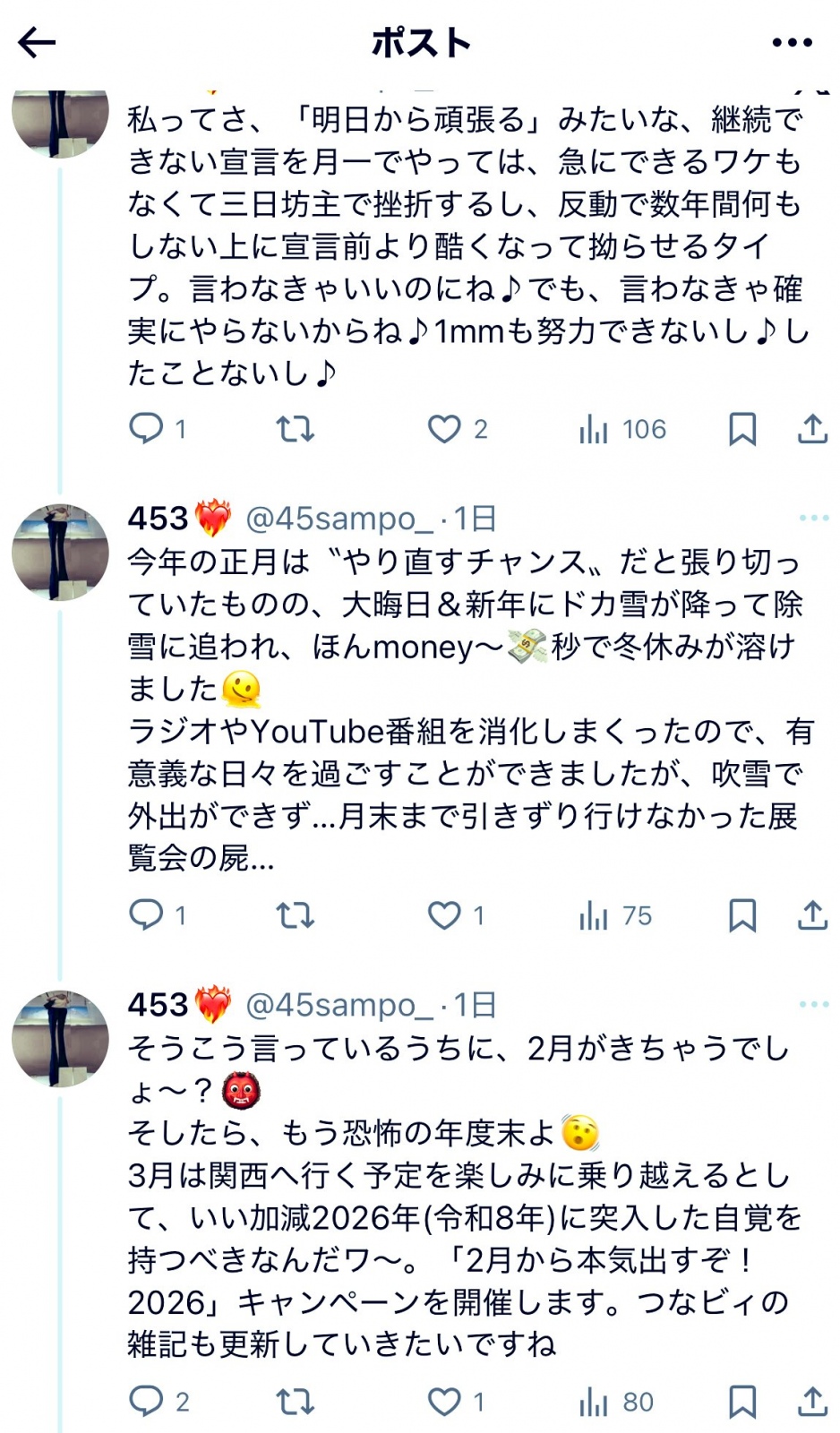This screenshot has width=840, height=1433.
Task: Reply to the post with 75 views
Action: [x=147, y=914]
